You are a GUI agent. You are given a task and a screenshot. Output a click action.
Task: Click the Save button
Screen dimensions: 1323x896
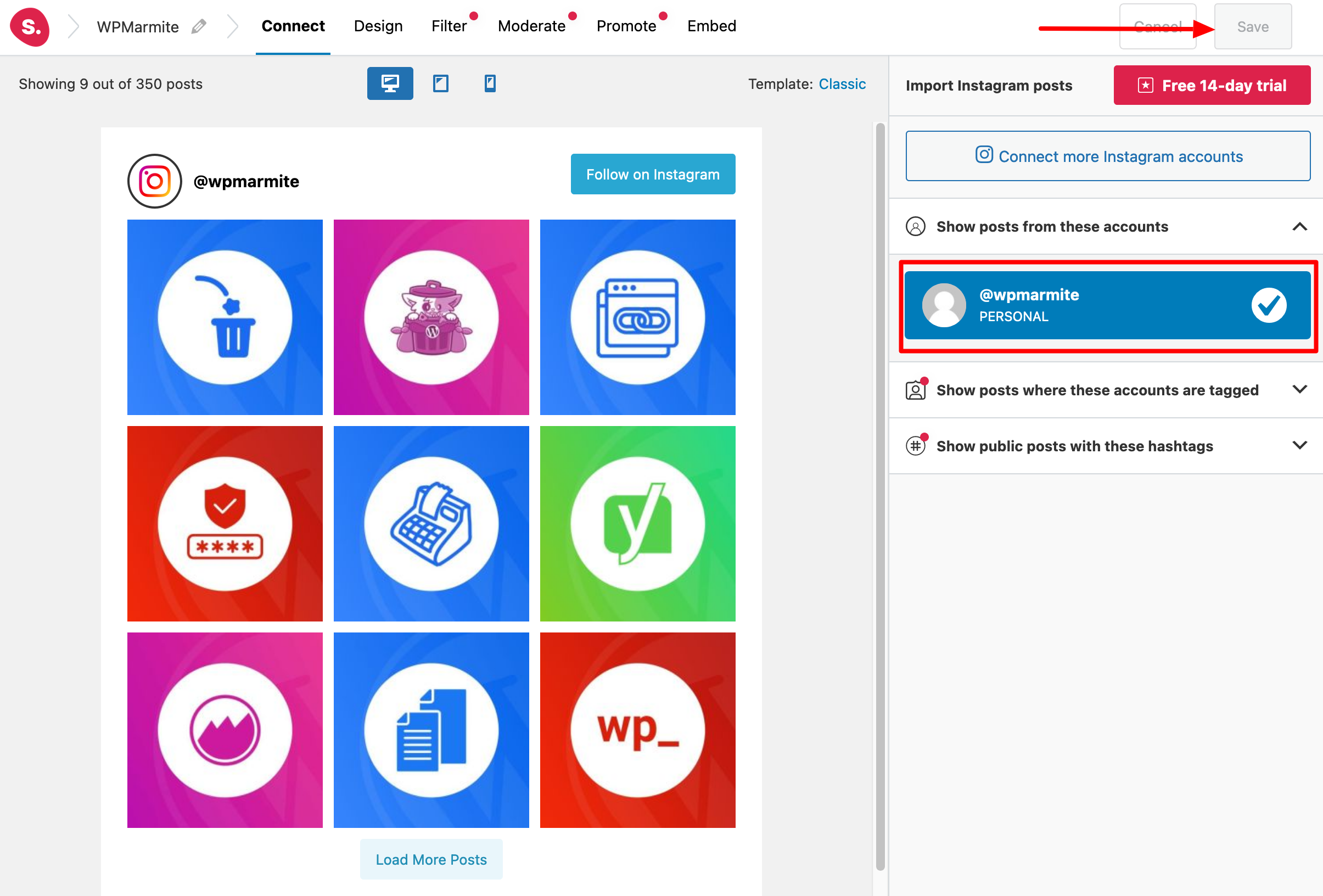click(x=1252, y=27)
